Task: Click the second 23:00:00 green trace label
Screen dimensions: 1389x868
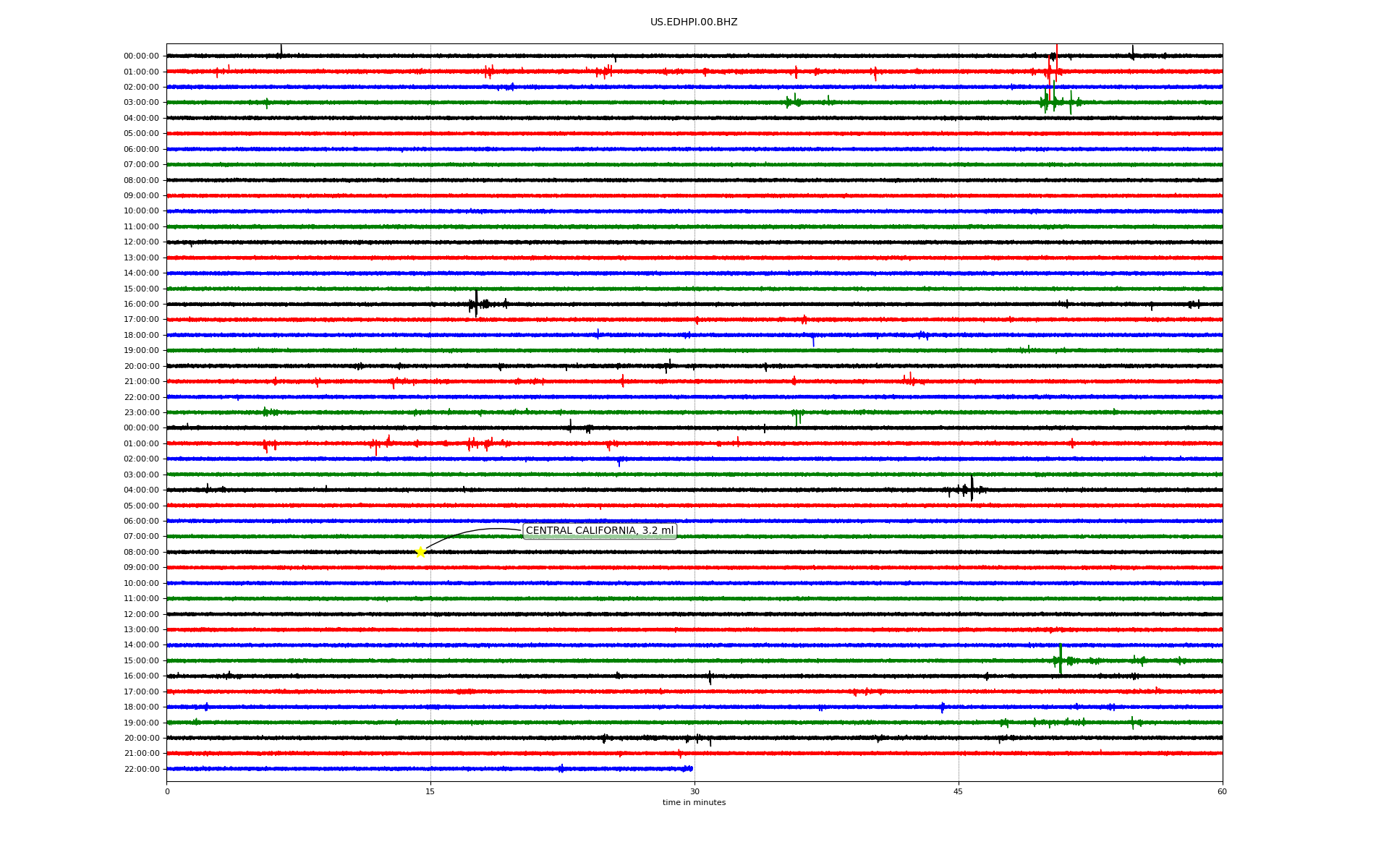Action: [141, 413]
